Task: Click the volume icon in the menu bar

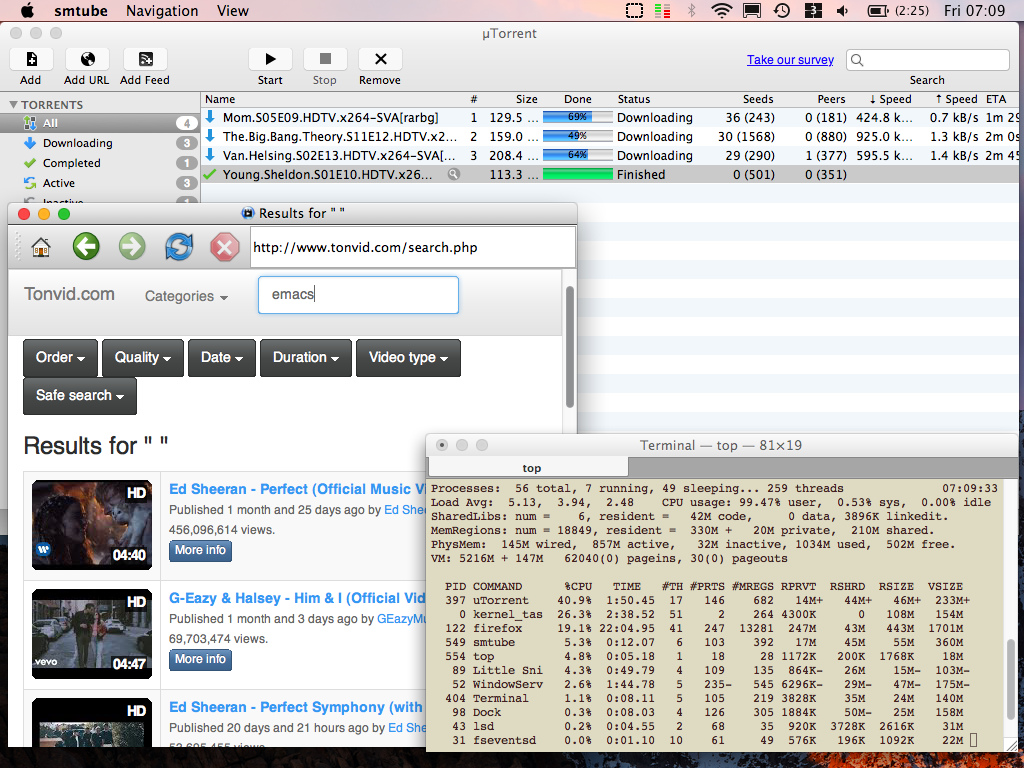Action: click(843, 10)
